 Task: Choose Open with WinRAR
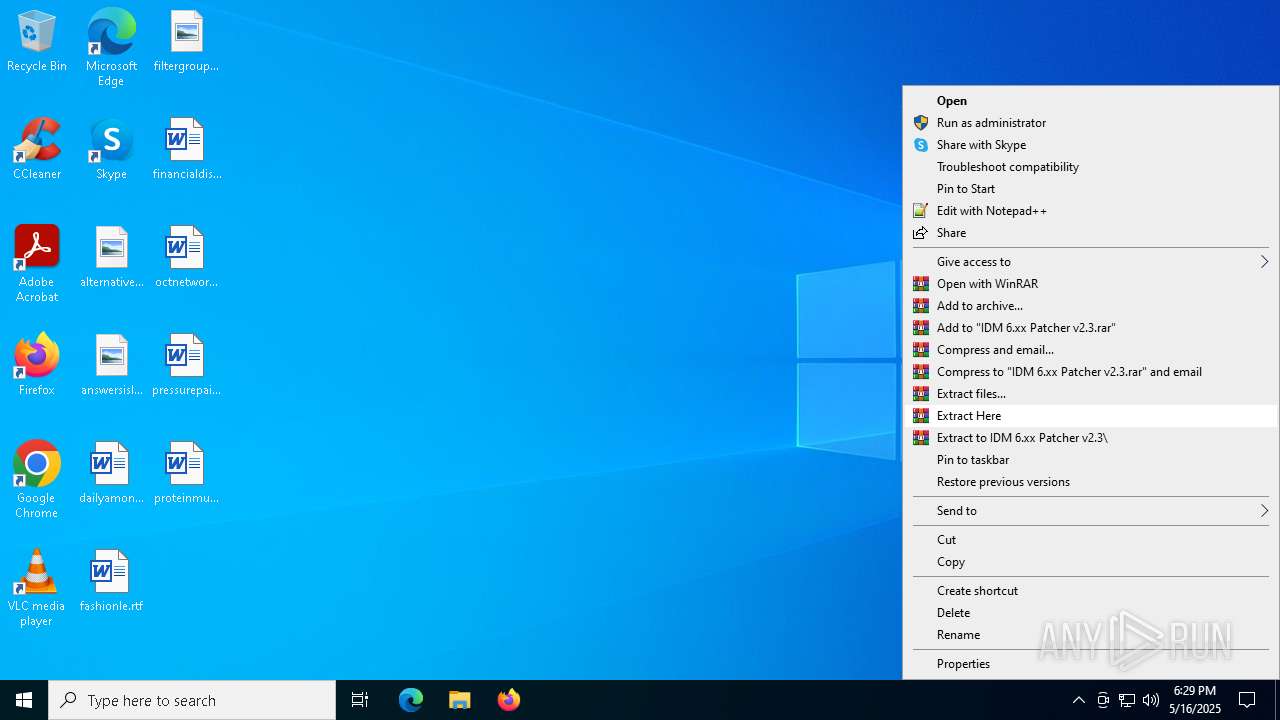pos(1090,284)
